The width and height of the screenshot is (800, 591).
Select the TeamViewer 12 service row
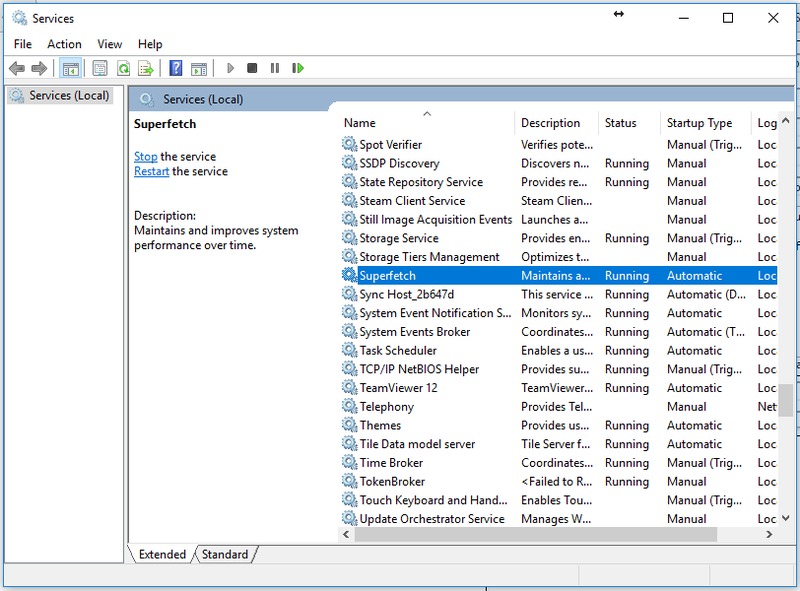tap(398, 388)
